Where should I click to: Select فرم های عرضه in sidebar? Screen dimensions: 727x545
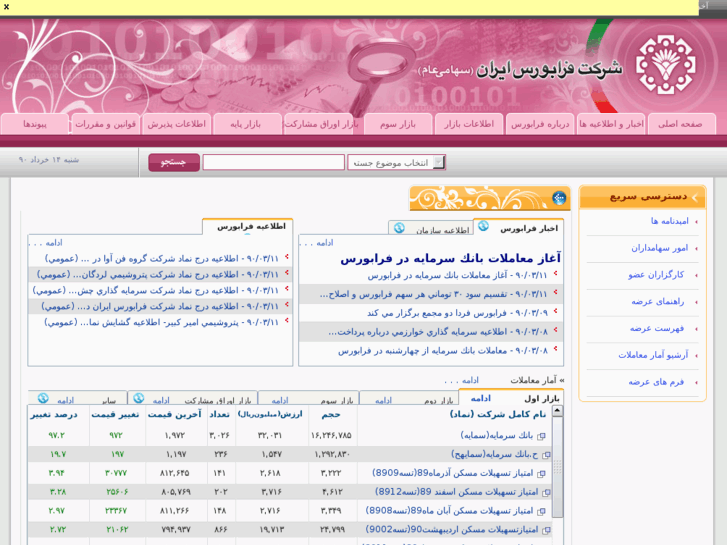coord(656,382)
